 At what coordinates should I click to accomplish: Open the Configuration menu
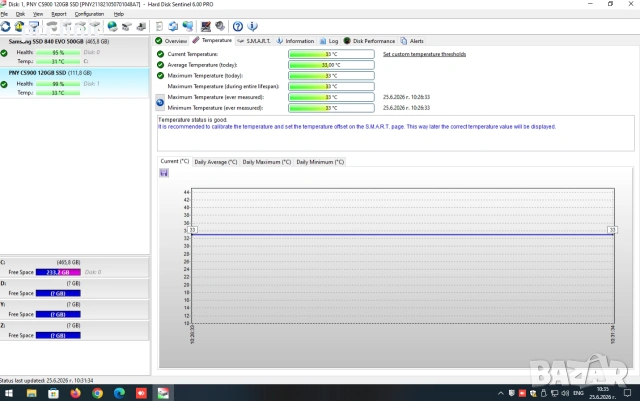pyautogui.click(x=89, y=14)
